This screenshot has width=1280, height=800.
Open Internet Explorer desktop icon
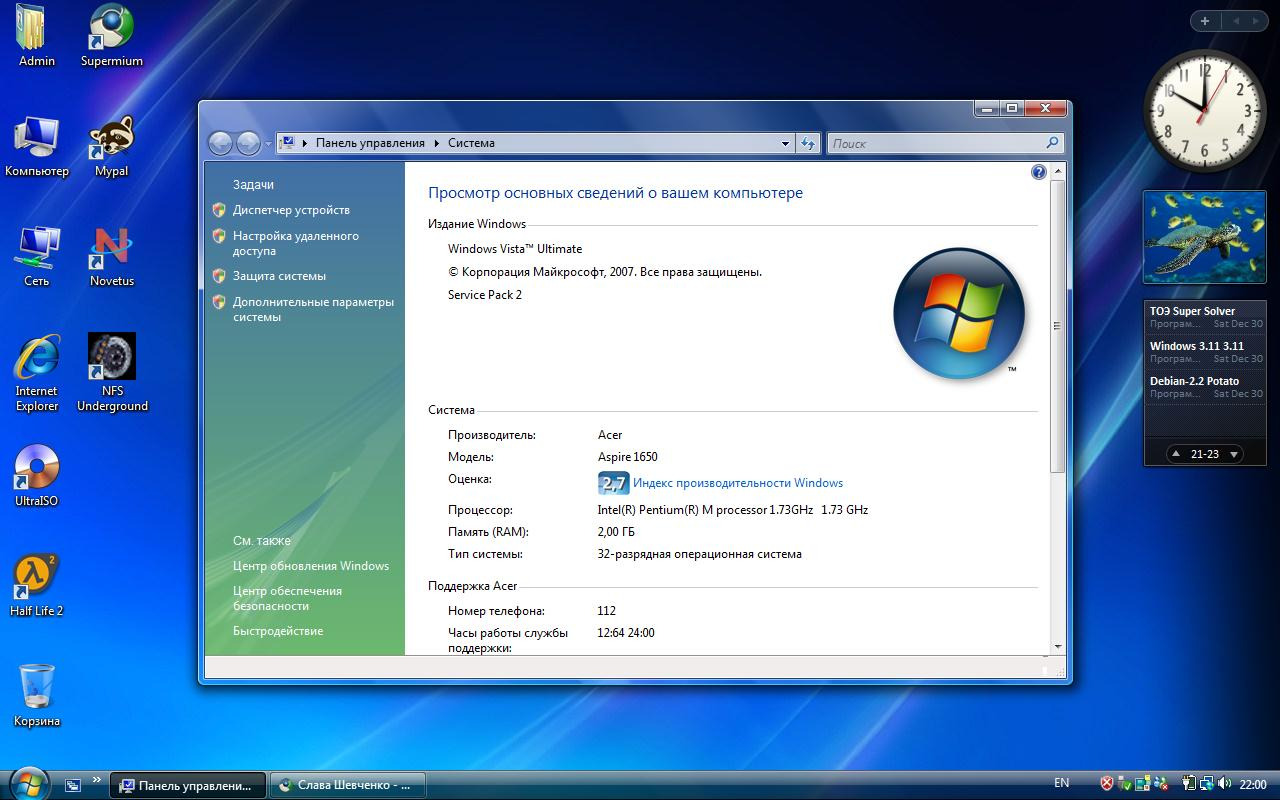37,360
